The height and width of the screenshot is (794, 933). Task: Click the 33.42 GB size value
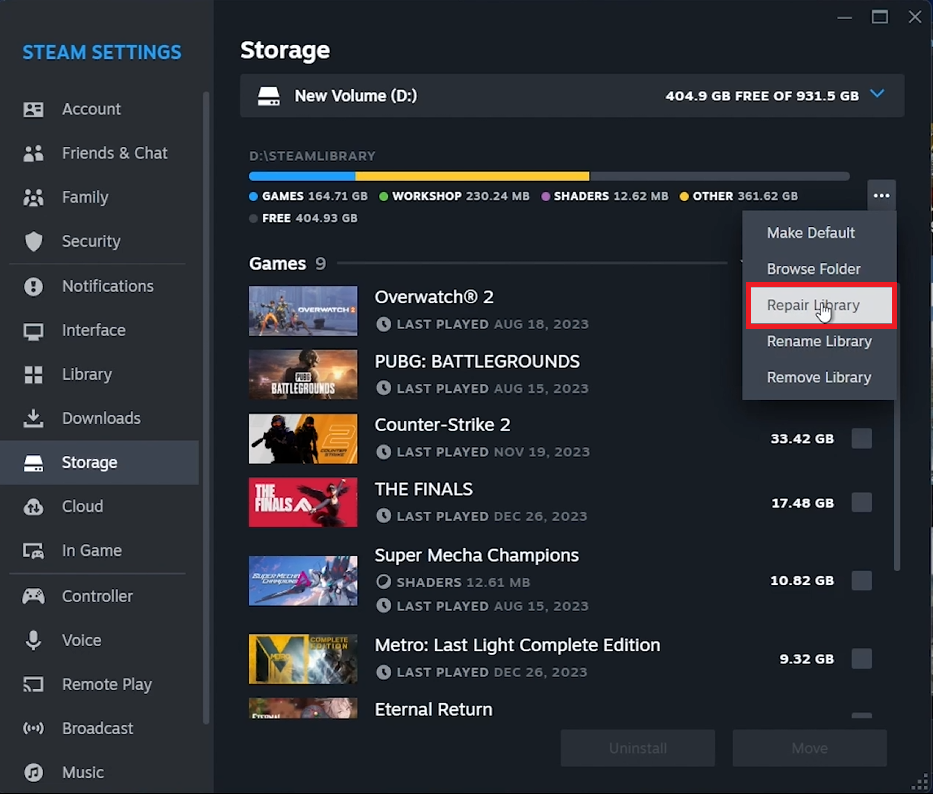pos(802,439)
